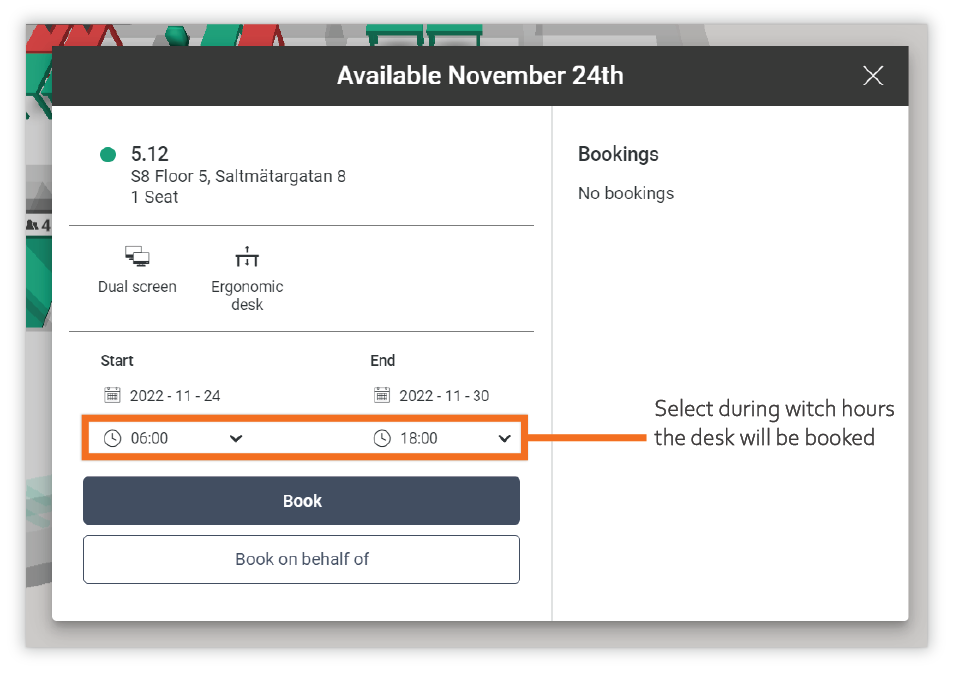Close the Available November 24th dialog
Screen dimensions: 955x677
click(x=873, y=75)
